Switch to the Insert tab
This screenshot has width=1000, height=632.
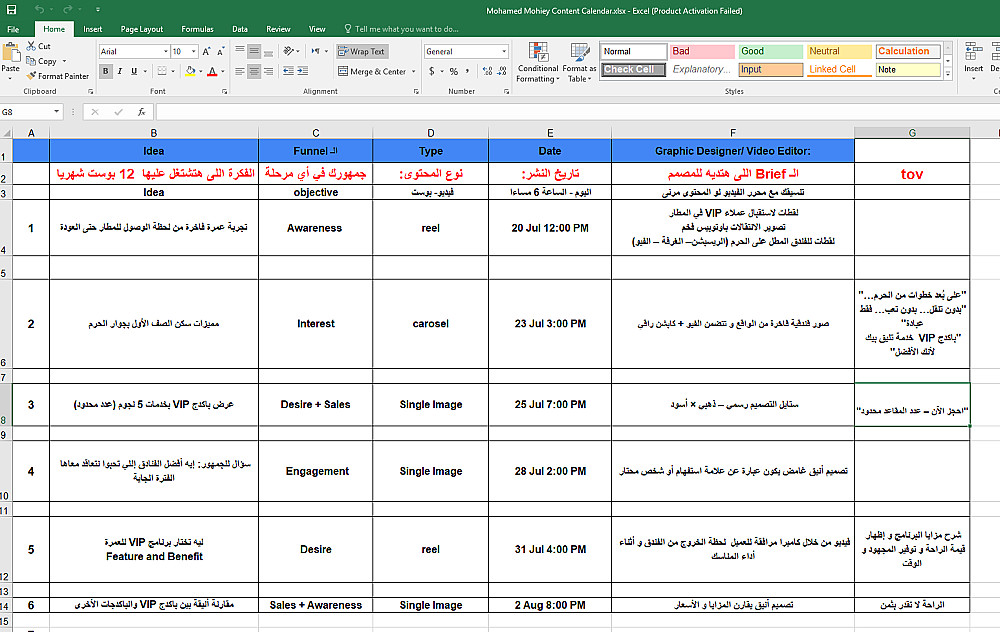(x=92, y=29)
